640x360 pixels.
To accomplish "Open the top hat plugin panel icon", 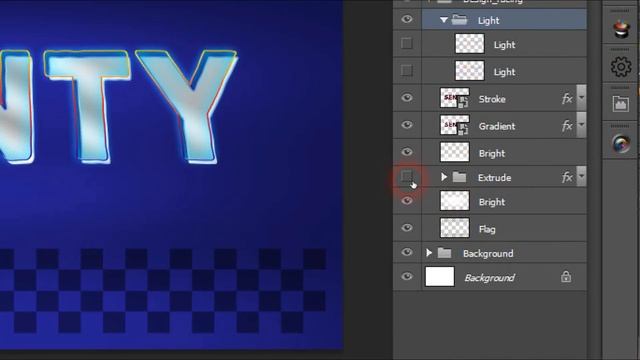I will 621,29.
